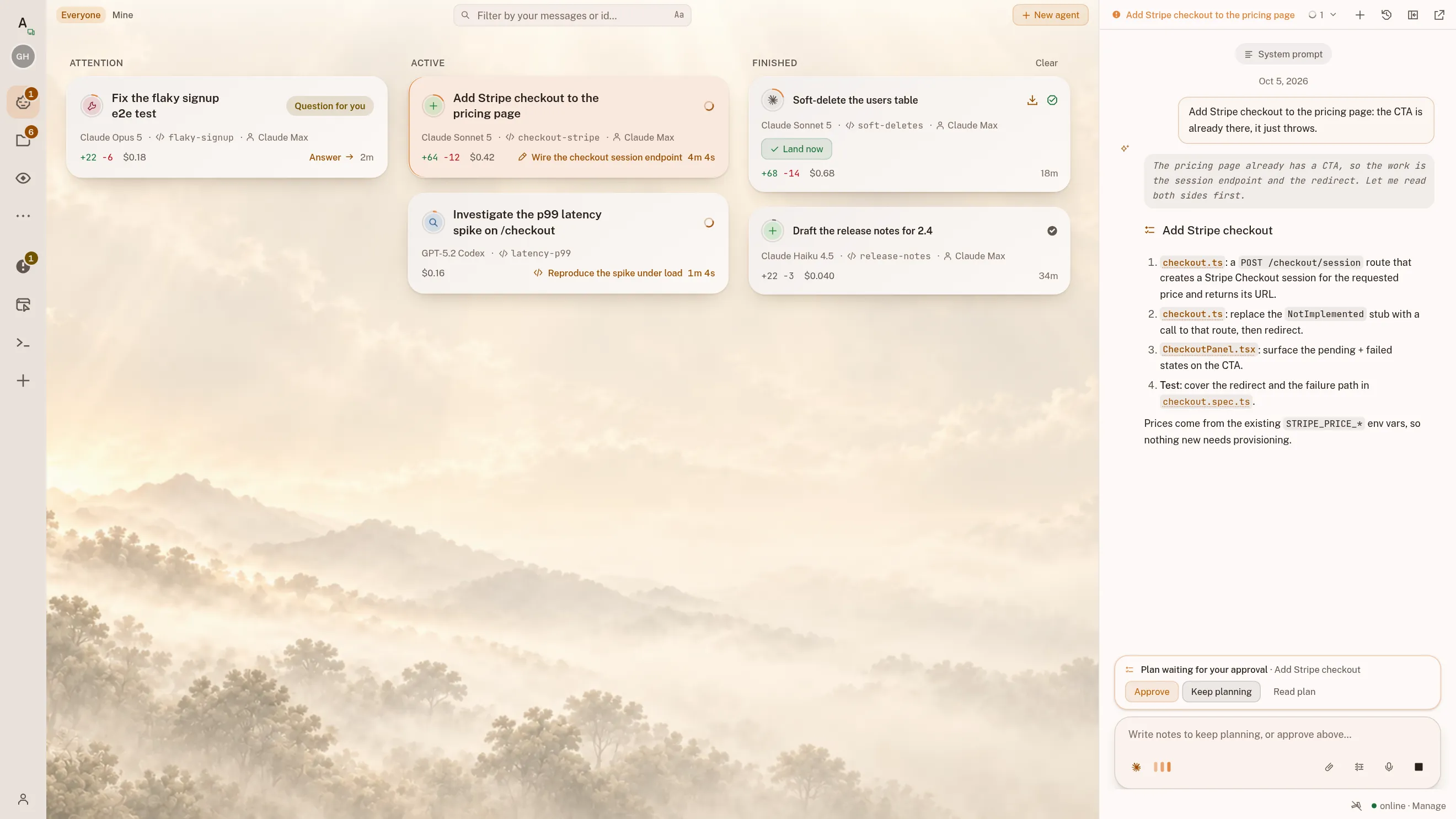Click the eye watch icon in sidebar
Image resolution: width=1456 pixels, height=819 pixels.
point(23,178)
